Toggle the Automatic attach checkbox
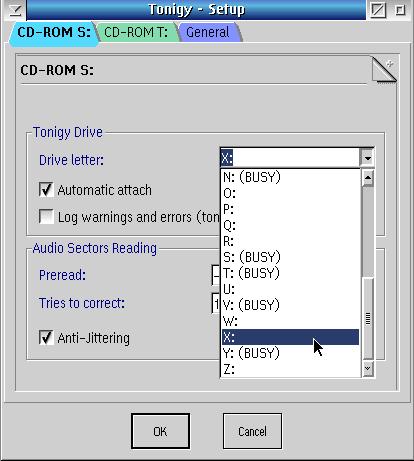The image size is (414, 461). point(46,190)
